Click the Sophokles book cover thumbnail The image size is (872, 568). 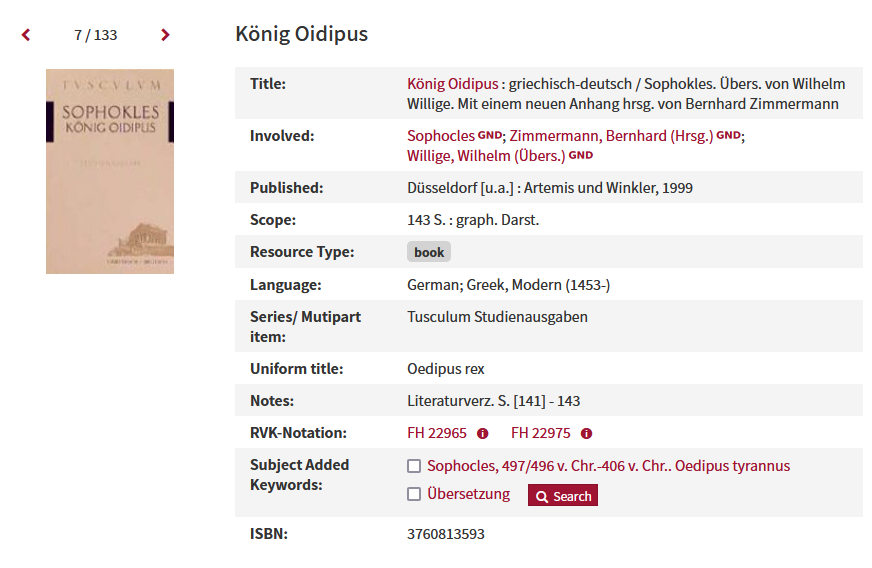(110, 171)
